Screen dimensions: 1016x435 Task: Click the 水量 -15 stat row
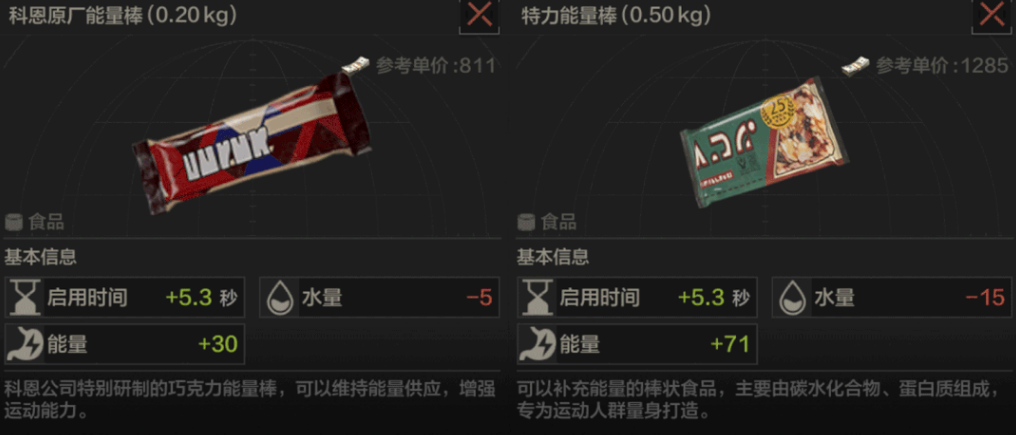[892, 298]
